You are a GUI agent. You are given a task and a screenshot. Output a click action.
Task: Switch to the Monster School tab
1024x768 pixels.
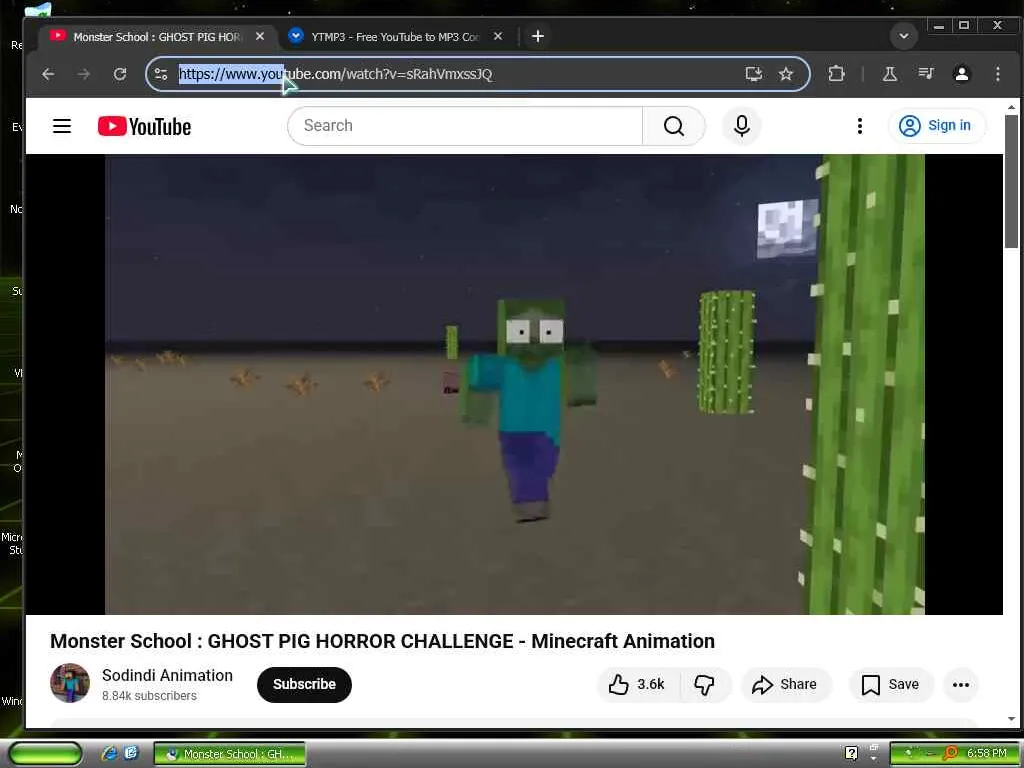click(157, 37)
